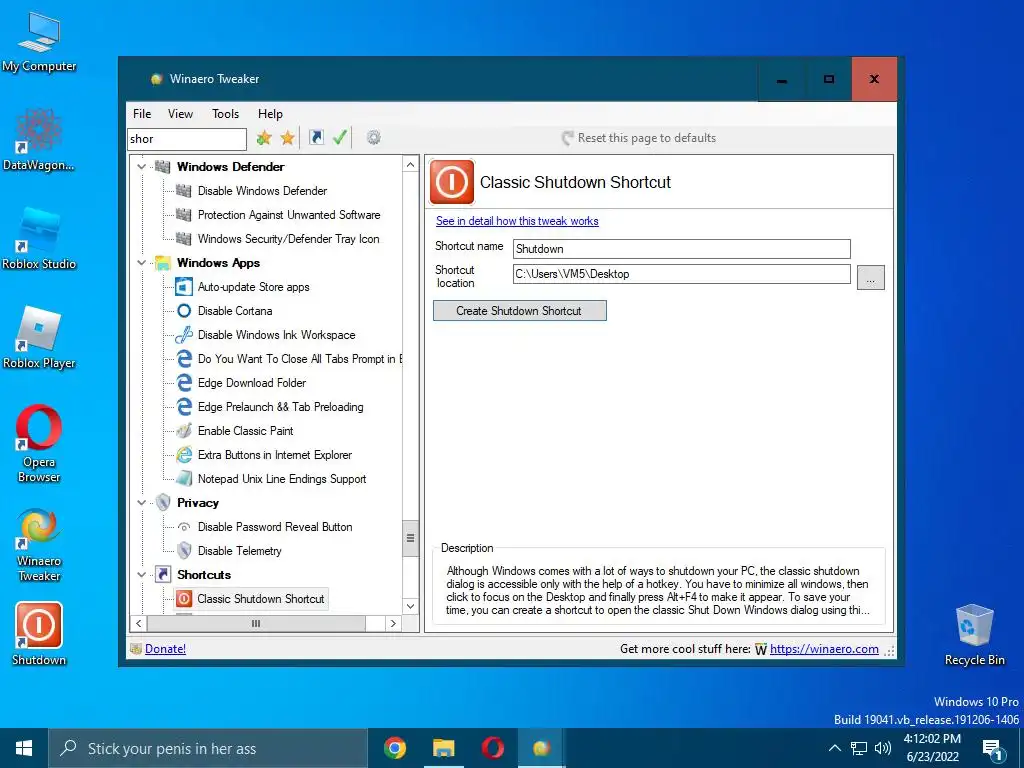This screenshot has height=768, width=1024.
Task: Click the Windows Ink Workspace pen icon
Action: coord(184,334)
